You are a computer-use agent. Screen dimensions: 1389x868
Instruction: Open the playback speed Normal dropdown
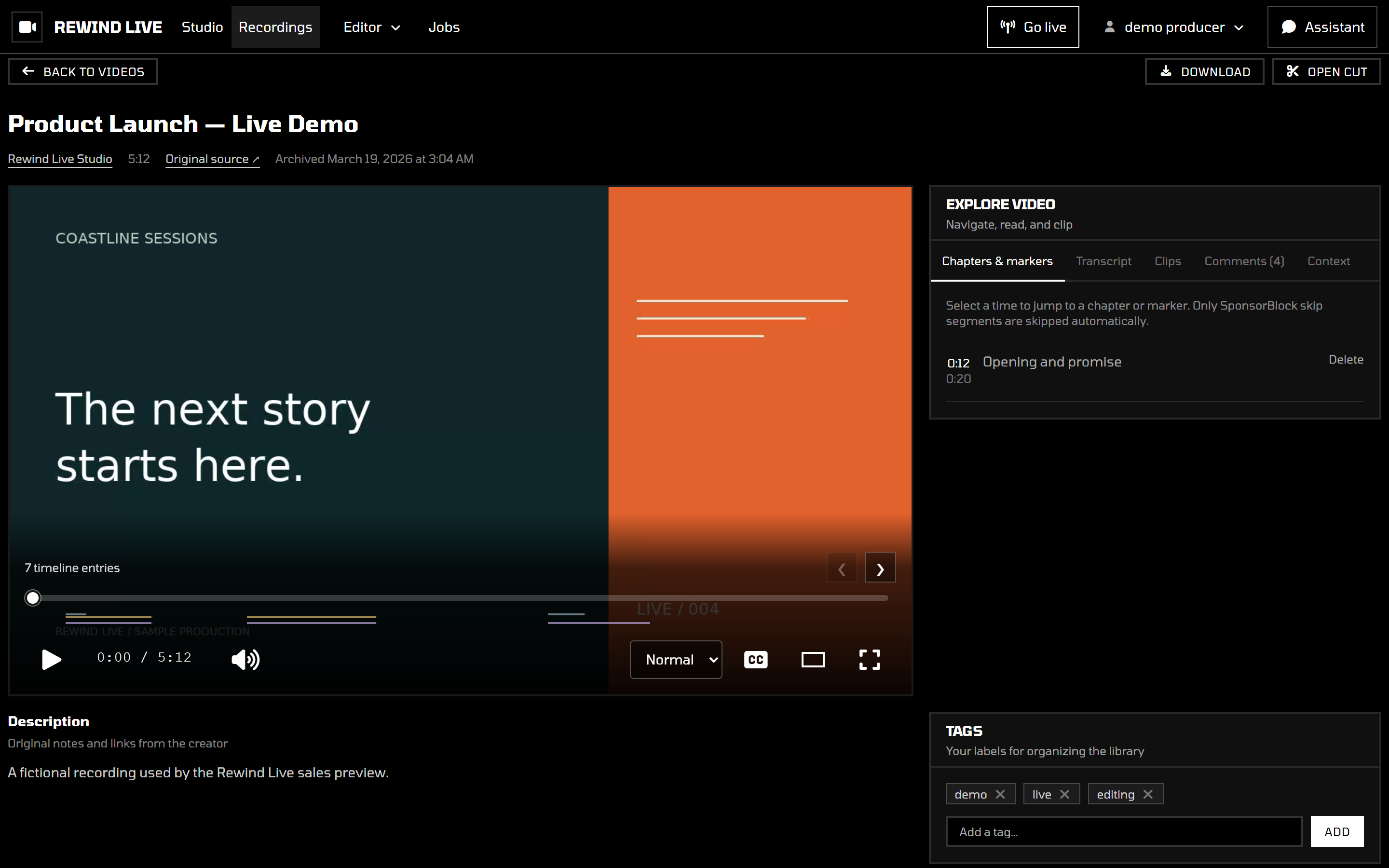point(676,660)
